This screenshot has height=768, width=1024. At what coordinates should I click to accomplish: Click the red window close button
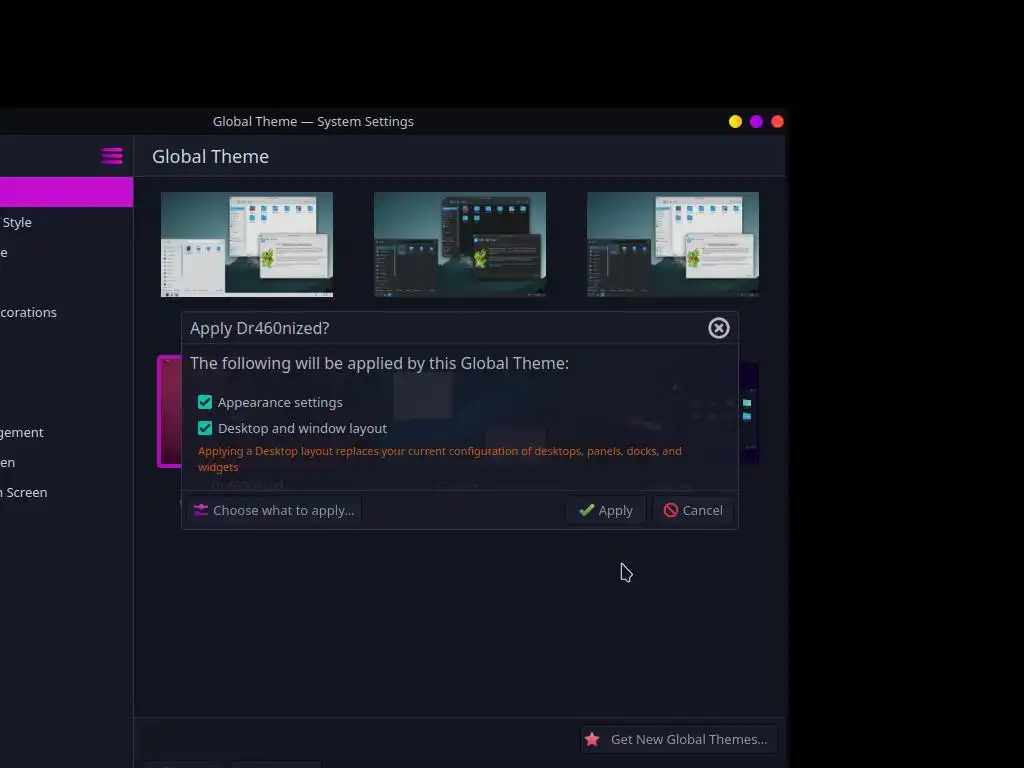pyautogui.click(x=777, y=121)
